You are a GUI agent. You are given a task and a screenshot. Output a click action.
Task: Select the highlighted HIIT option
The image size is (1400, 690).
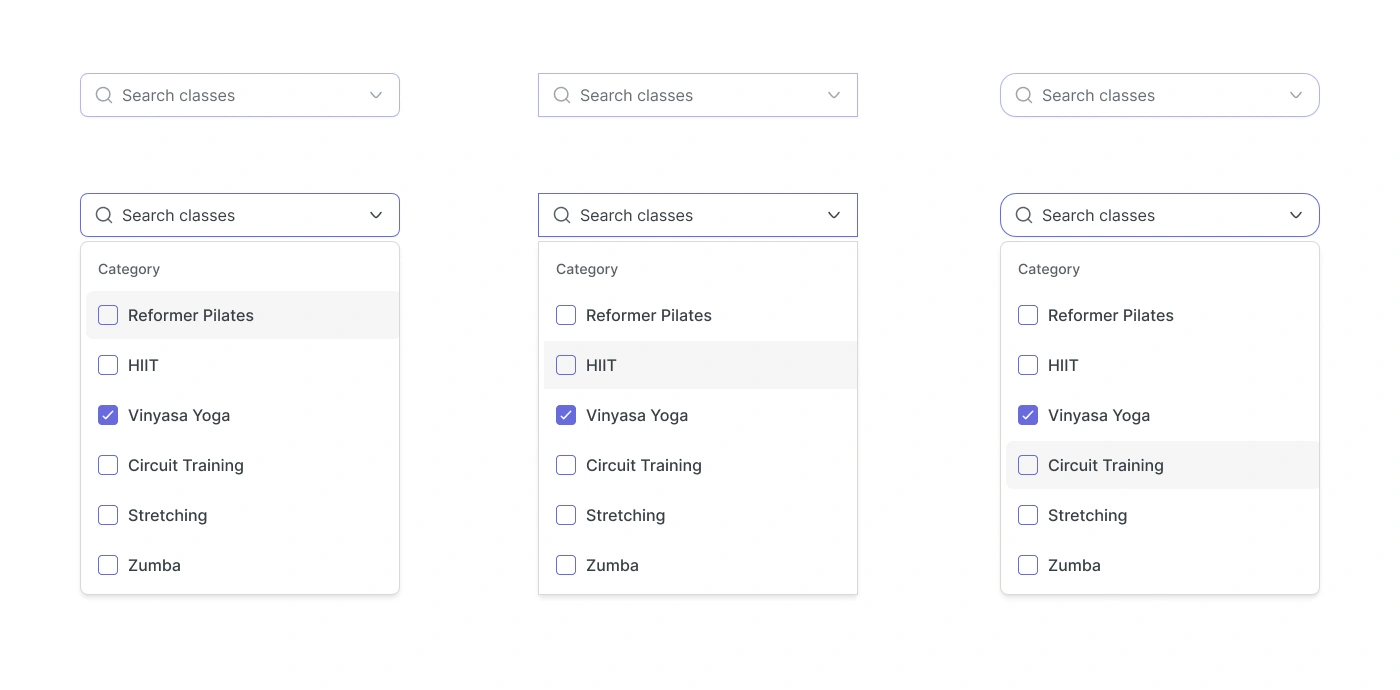(601, 365)
